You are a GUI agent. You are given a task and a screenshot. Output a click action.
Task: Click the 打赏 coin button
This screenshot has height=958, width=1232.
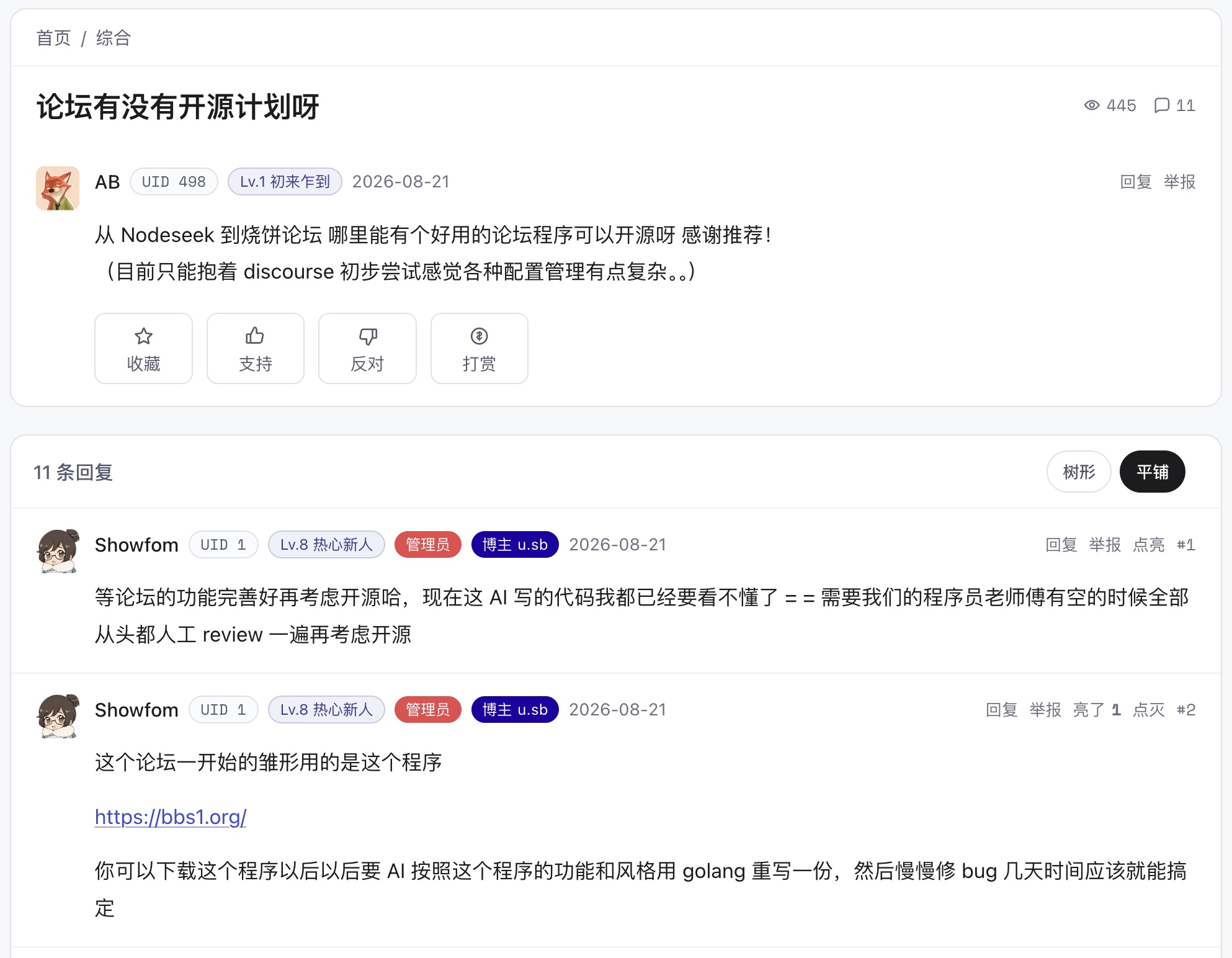pos(480,348)
